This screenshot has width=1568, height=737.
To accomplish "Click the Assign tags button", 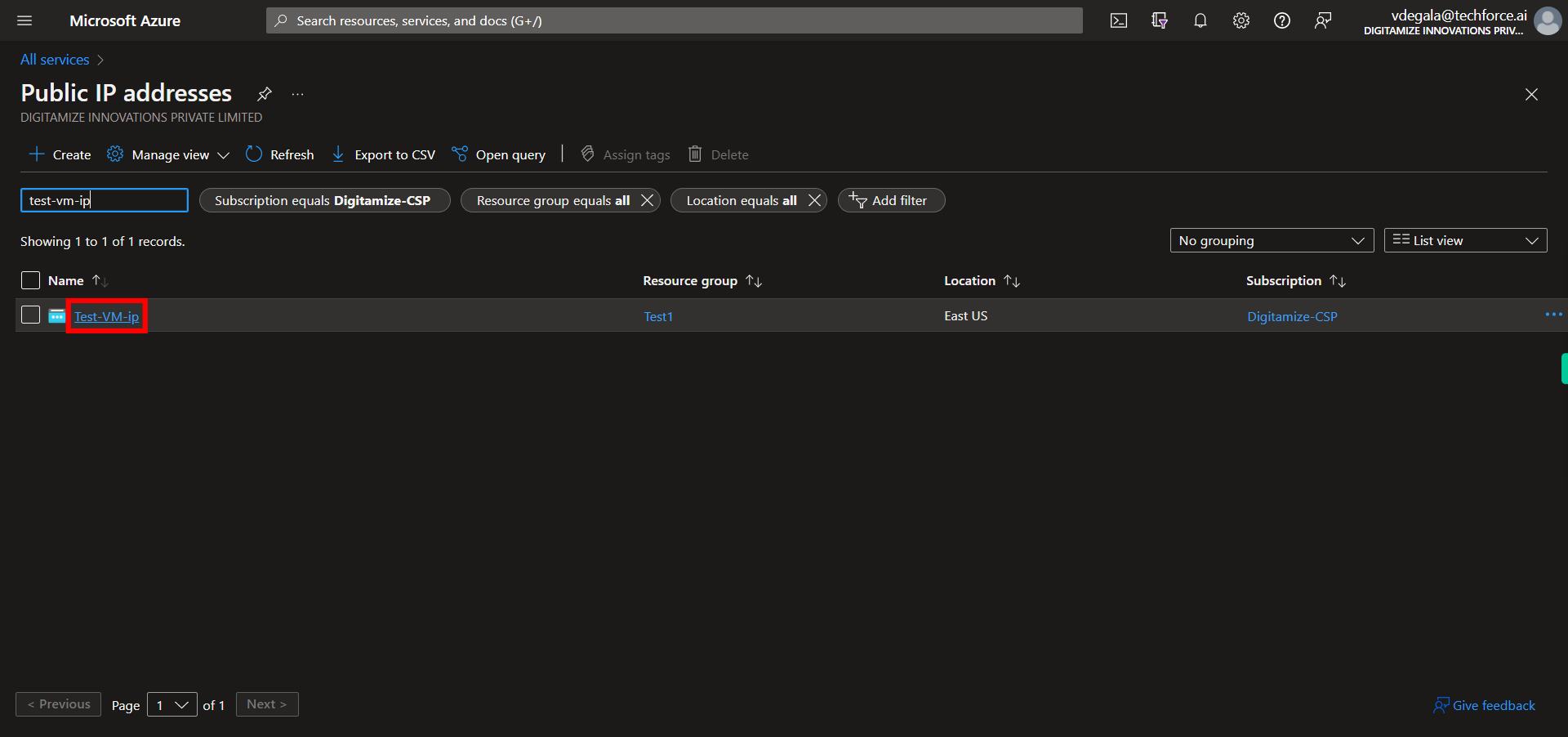I will point(626,154).
